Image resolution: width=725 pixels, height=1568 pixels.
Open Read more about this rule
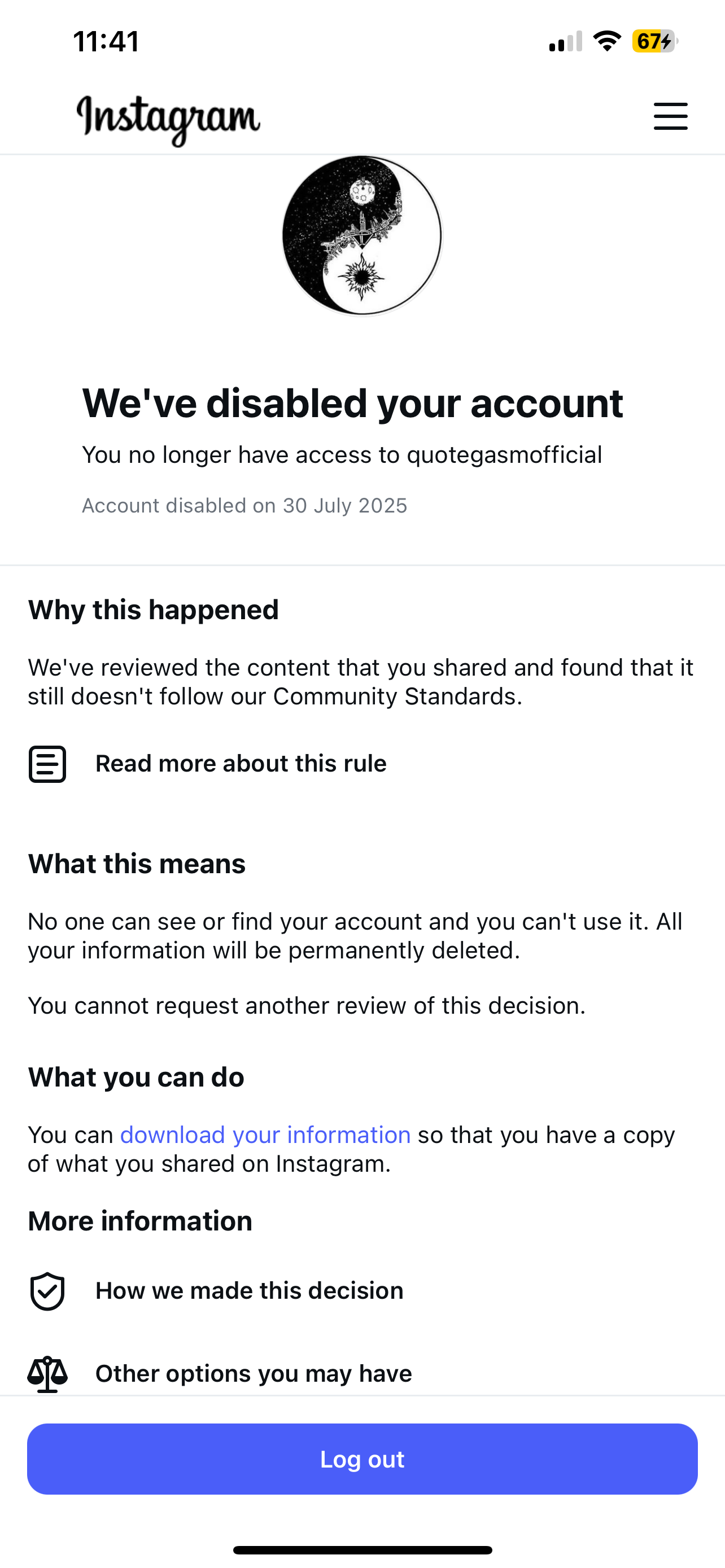tap(241, 763)
